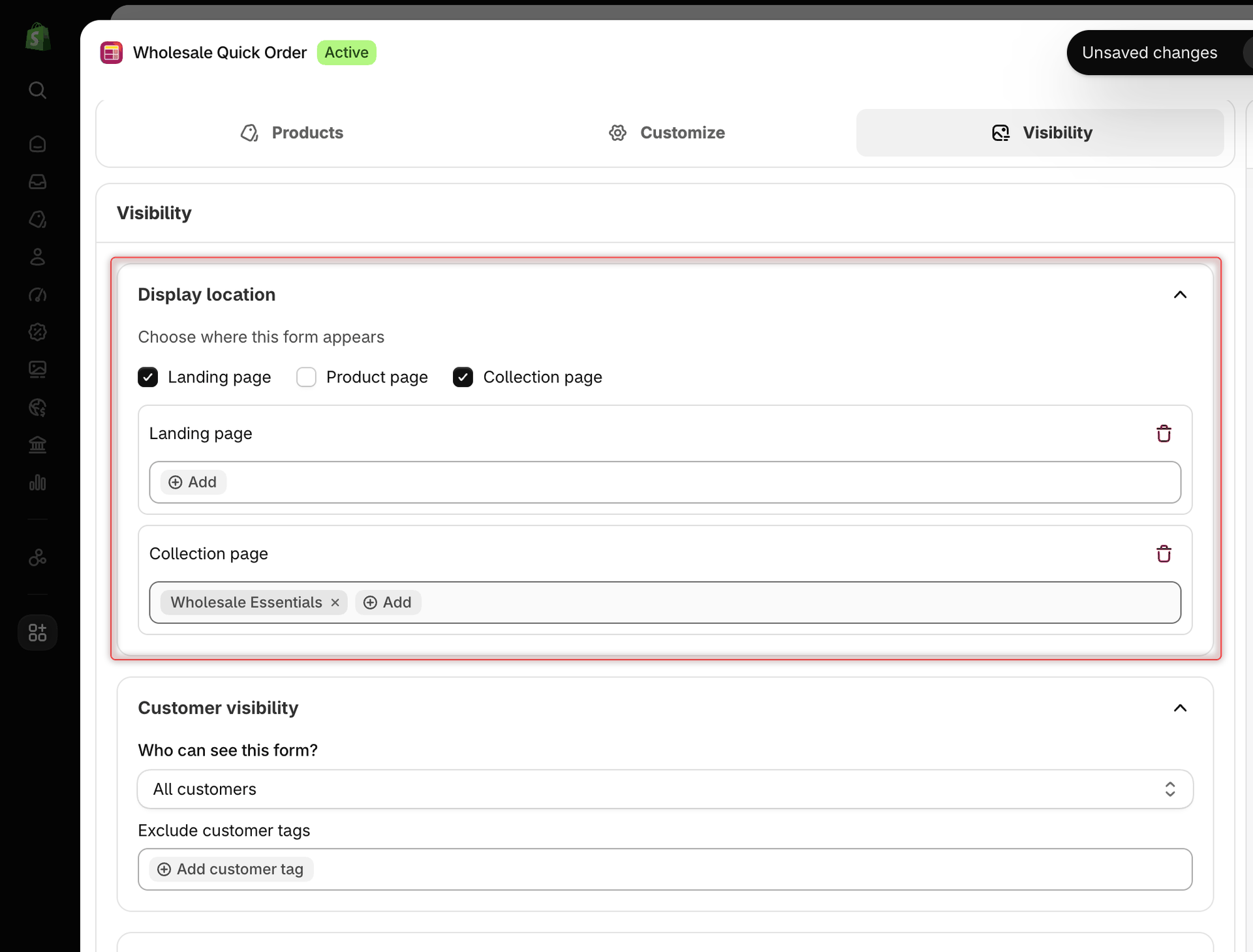Viewport: 1253px width, 952px height.
Task: Uncheck the Landing page checkbox
Action: click(x=148, y=377)
